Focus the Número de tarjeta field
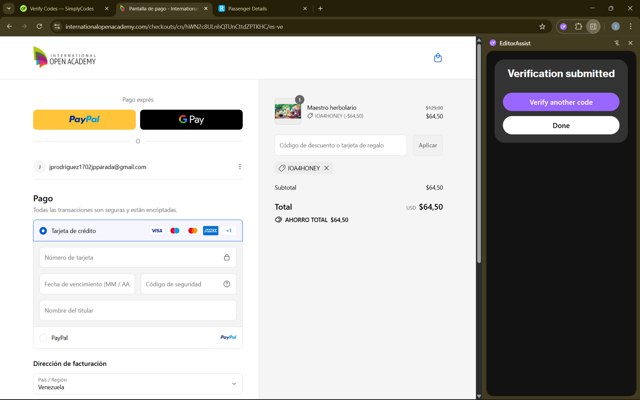The image size is (640, 400). [138, 258]
